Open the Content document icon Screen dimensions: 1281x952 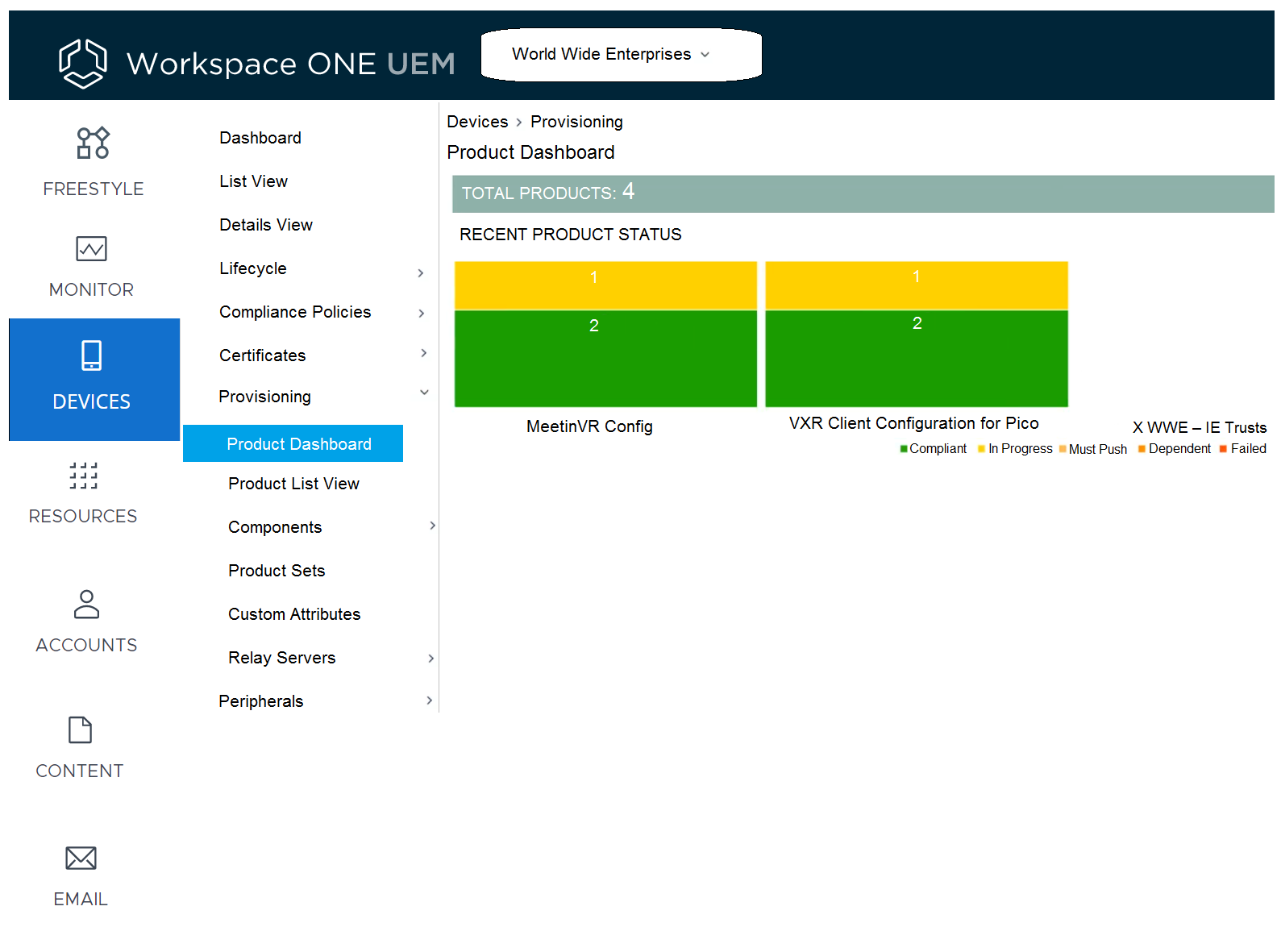pyautogui.click(x=80, y=730)
